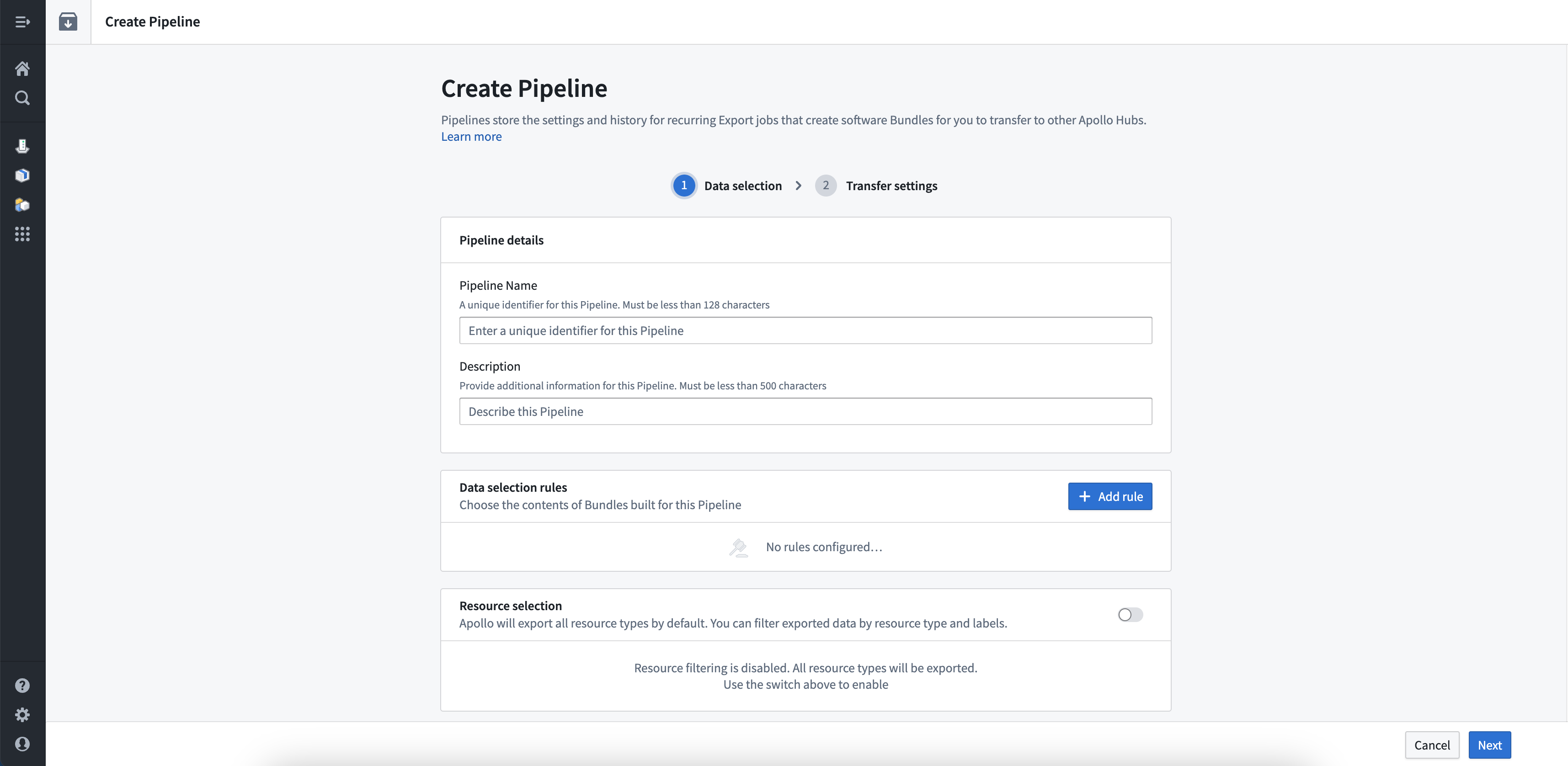The height and width of the screenshot is (766, 1568).
Task: Click step number 2 circle
Action: click(x=826, y=186)
